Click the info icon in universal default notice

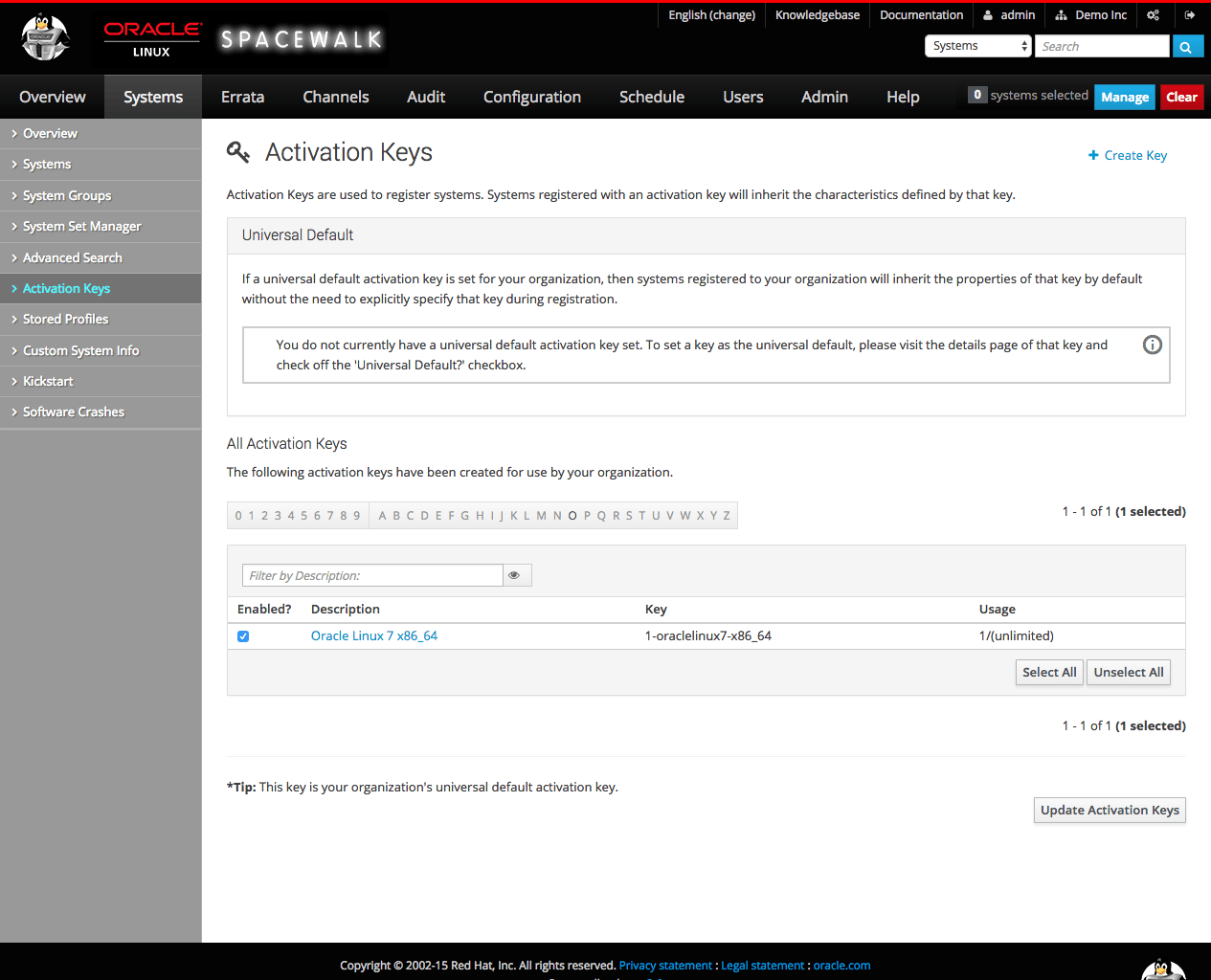(x=1153, y=345)
